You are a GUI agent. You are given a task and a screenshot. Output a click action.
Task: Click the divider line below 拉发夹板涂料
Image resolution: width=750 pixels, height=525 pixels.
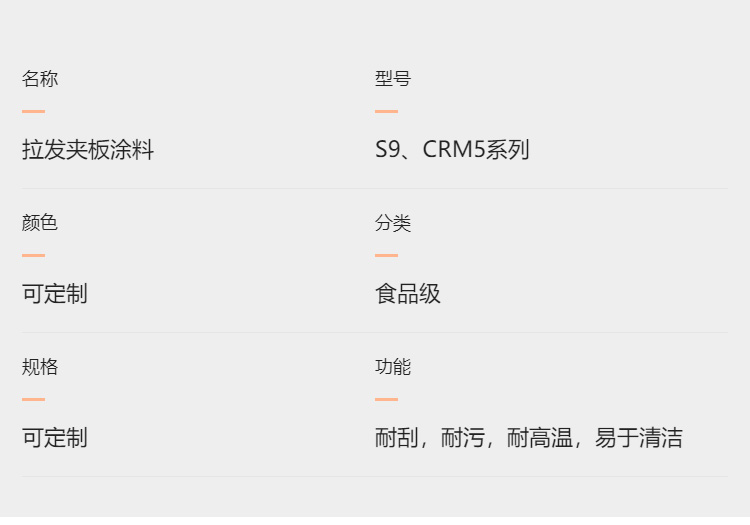[x=375, y=188]
